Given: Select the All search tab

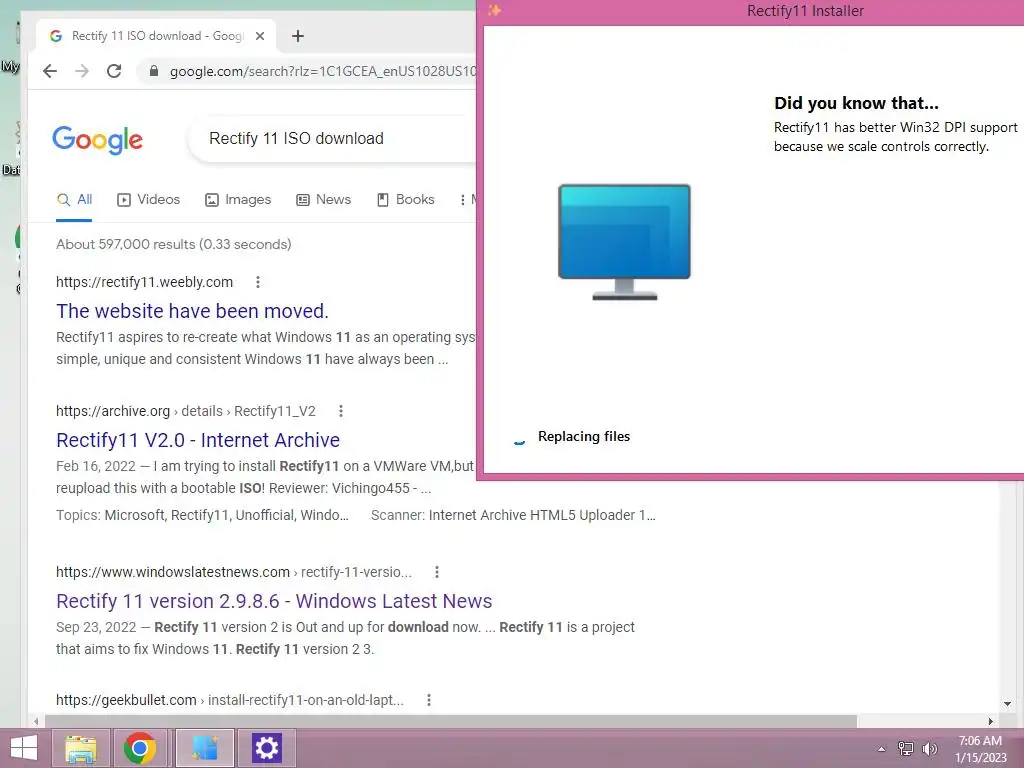Looking at the screenshot, I should [x=74, y=200].
